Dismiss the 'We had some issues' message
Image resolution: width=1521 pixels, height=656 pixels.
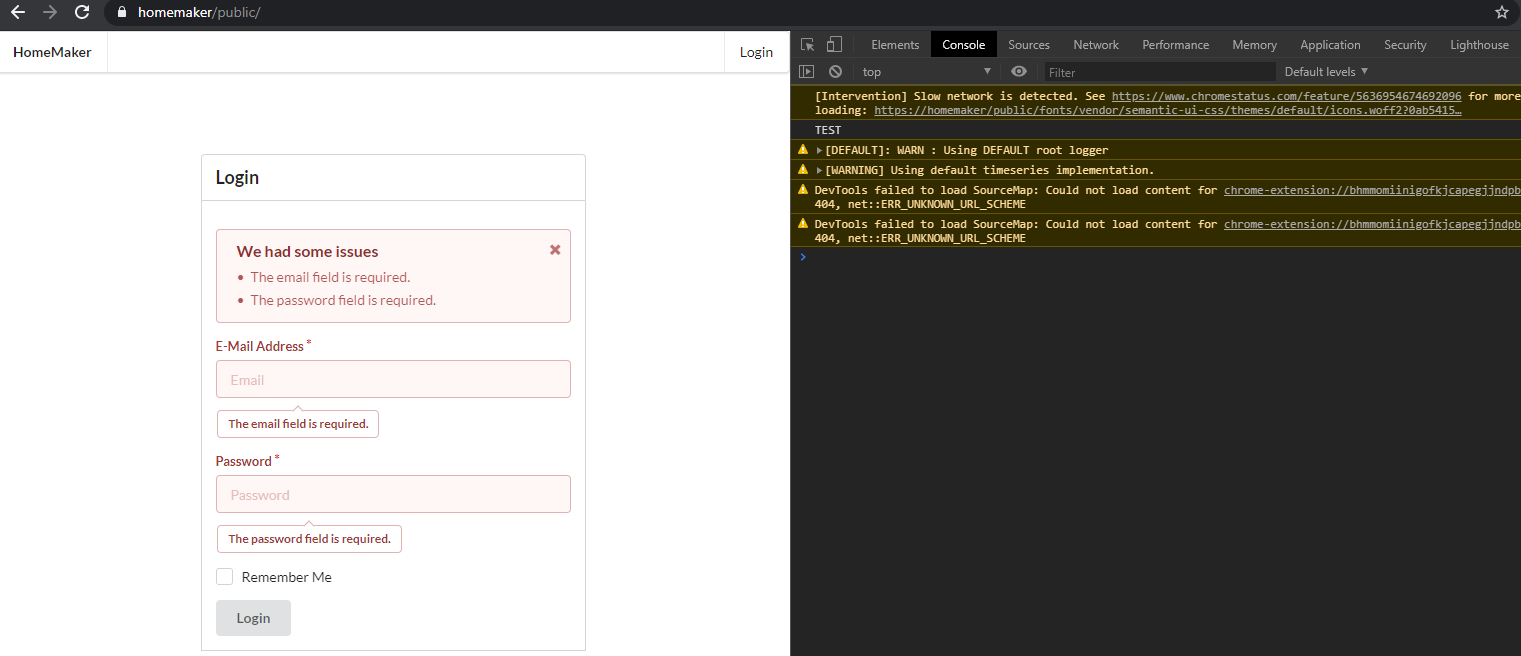coord(555,250)
